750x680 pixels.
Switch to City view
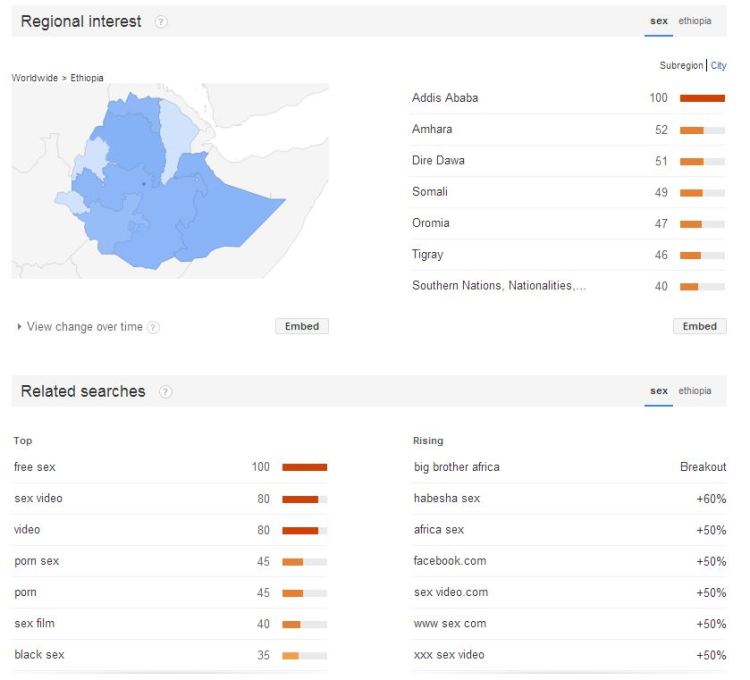718,66
